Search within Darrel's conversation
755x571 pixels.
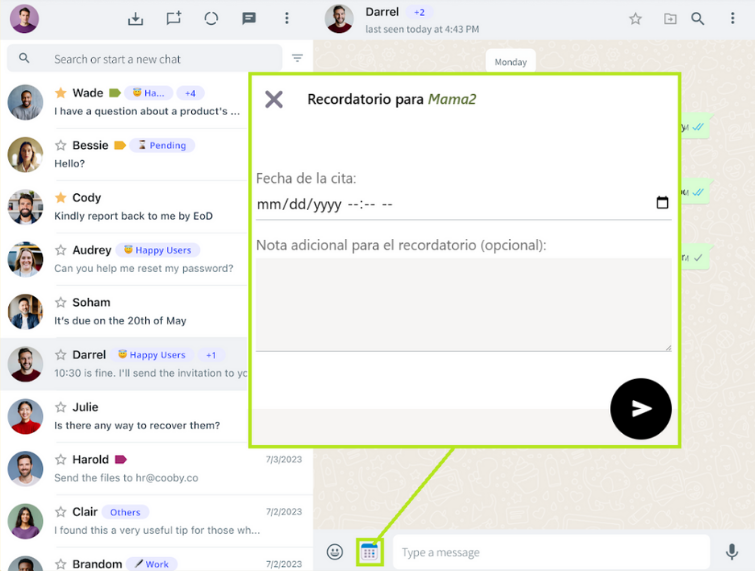click(x=698, y=18)
